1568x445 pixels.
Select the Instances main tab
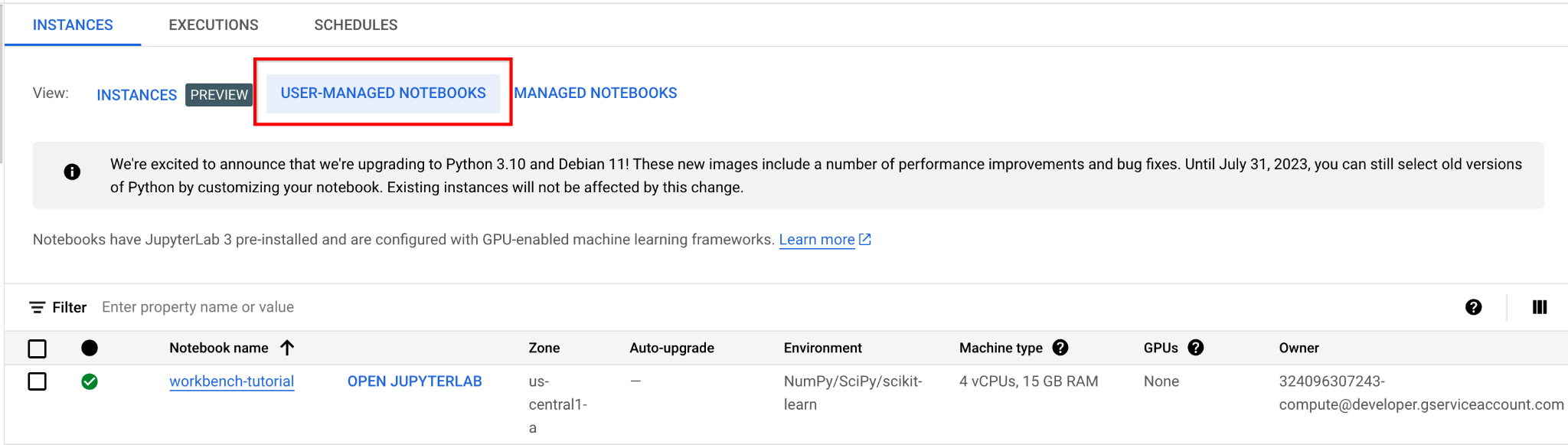click(x=73, y=25)
